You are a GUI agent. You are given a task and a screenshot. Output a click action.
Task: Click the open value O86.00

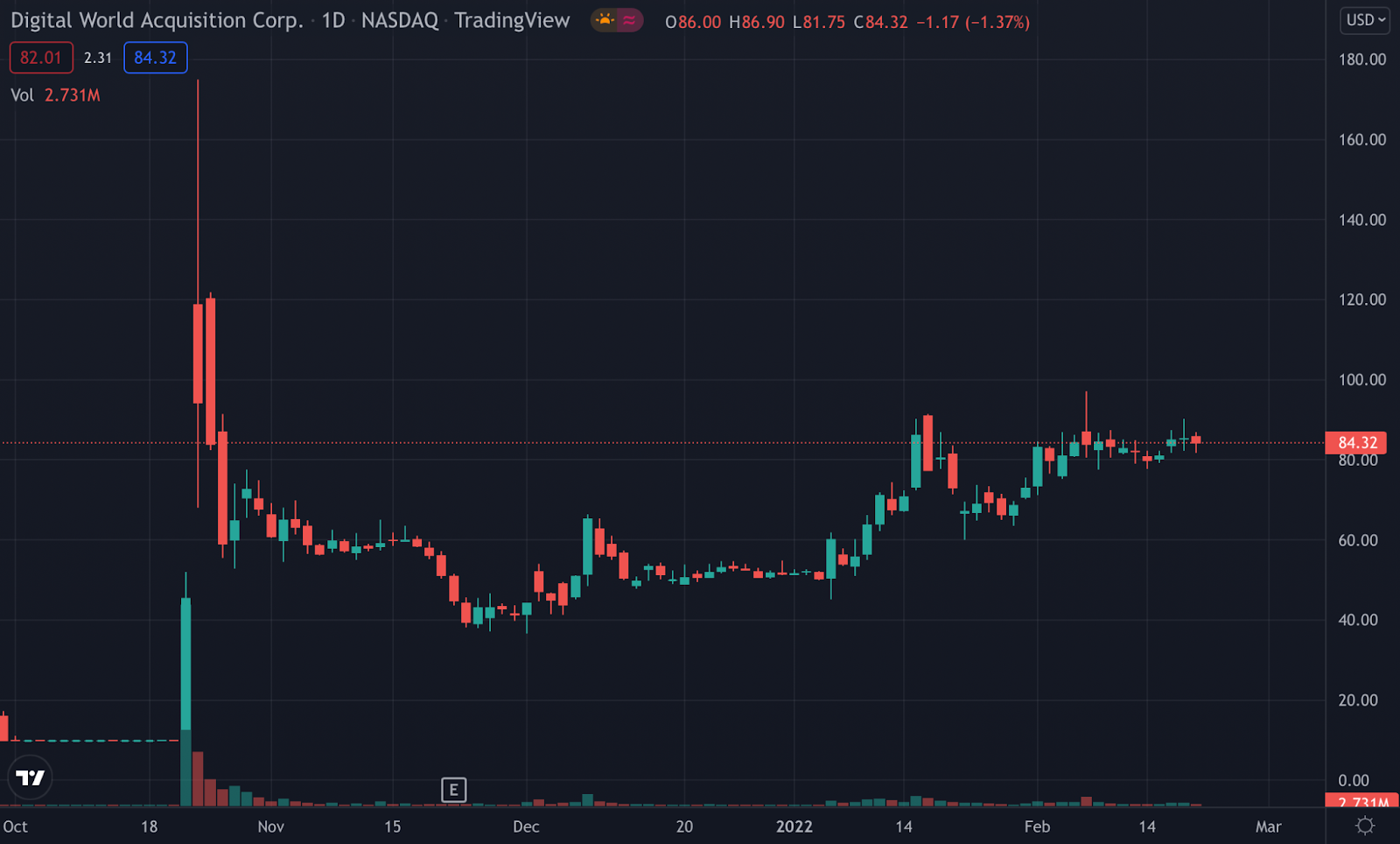pos(693,22)
